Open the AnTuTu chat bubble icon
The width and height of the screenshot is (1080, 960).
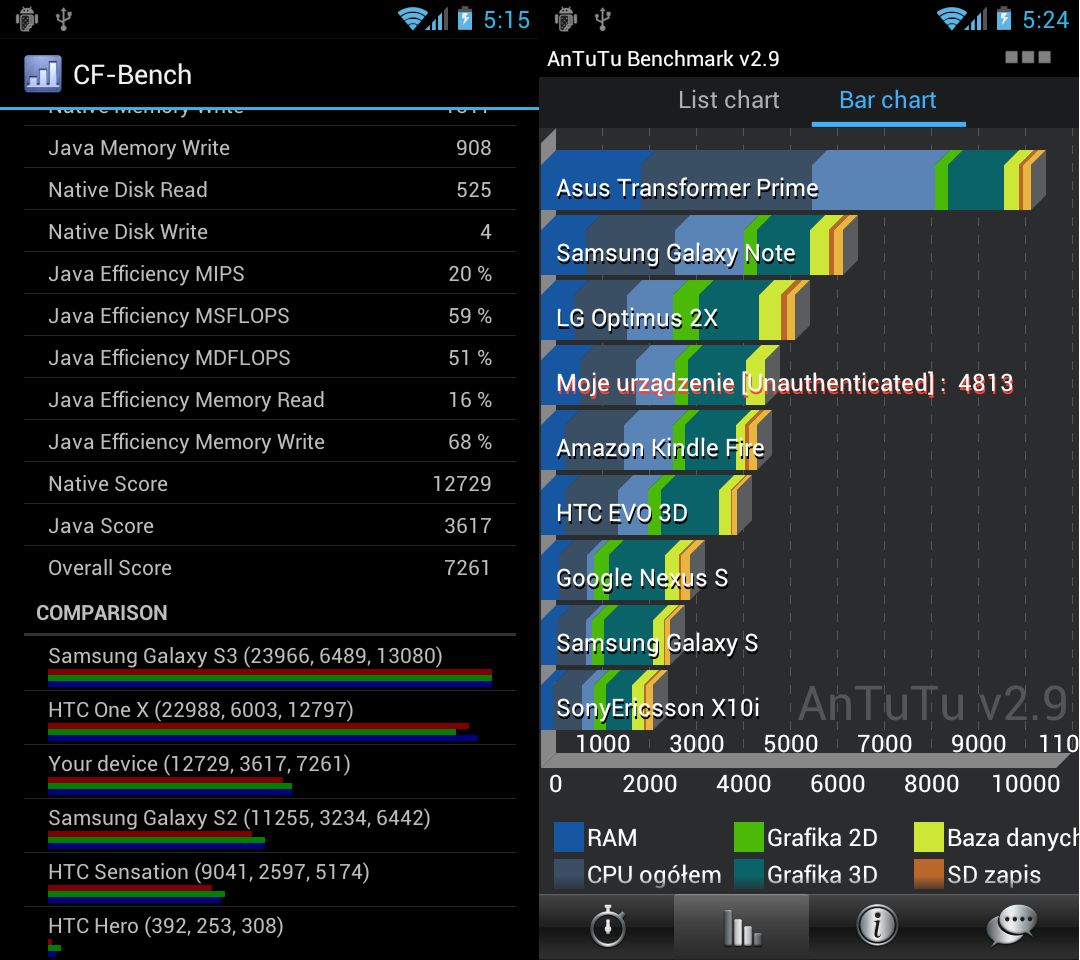pos(1012,925)
